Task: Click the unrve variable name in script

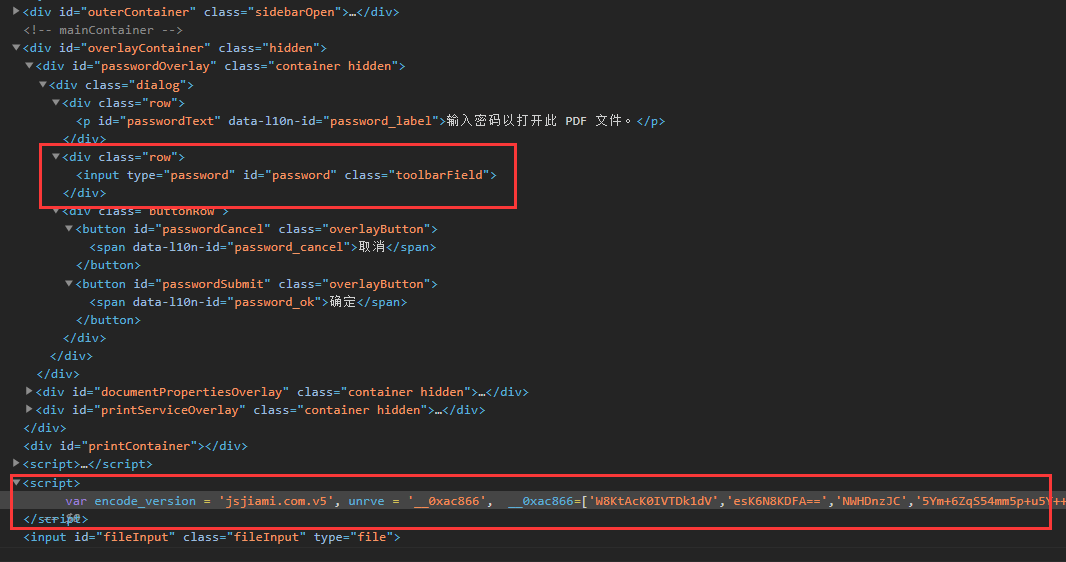Action: coord(366,501)
